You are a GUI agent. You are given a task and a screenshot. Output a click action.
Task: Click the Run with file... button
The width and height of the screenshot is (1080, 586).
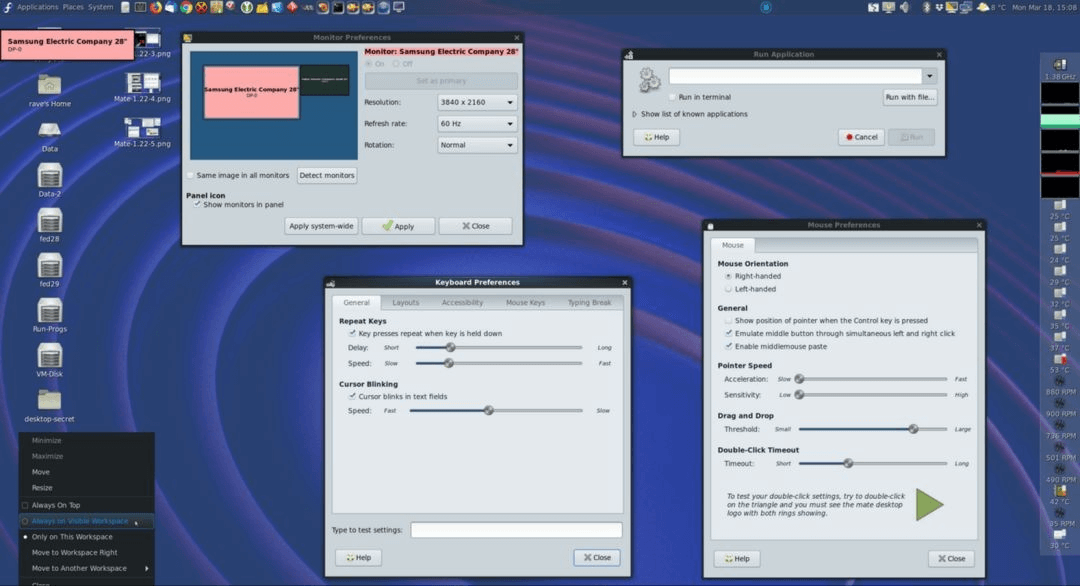click(909, 97)
